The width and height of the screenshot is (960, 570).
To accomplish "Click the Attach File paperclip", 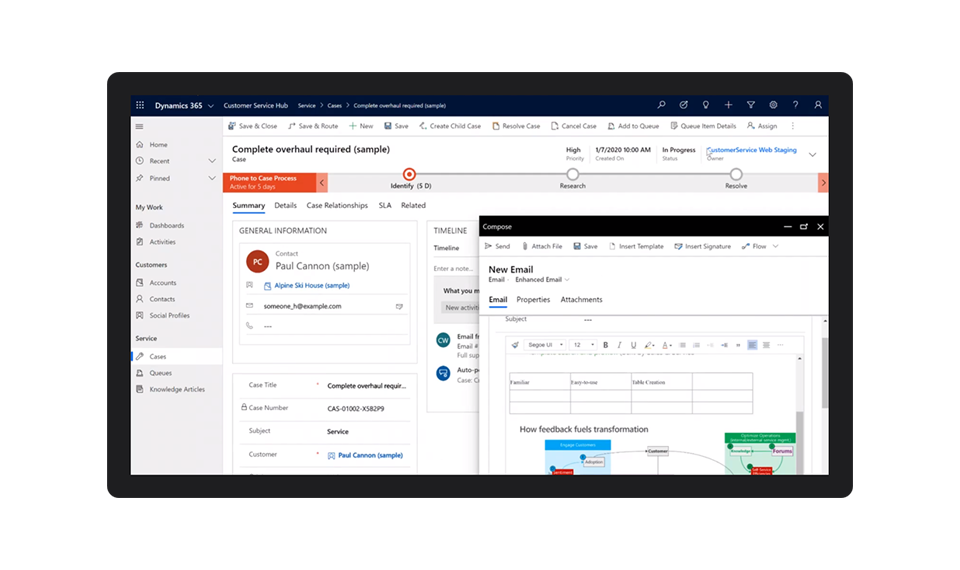I will coord(542,246).
